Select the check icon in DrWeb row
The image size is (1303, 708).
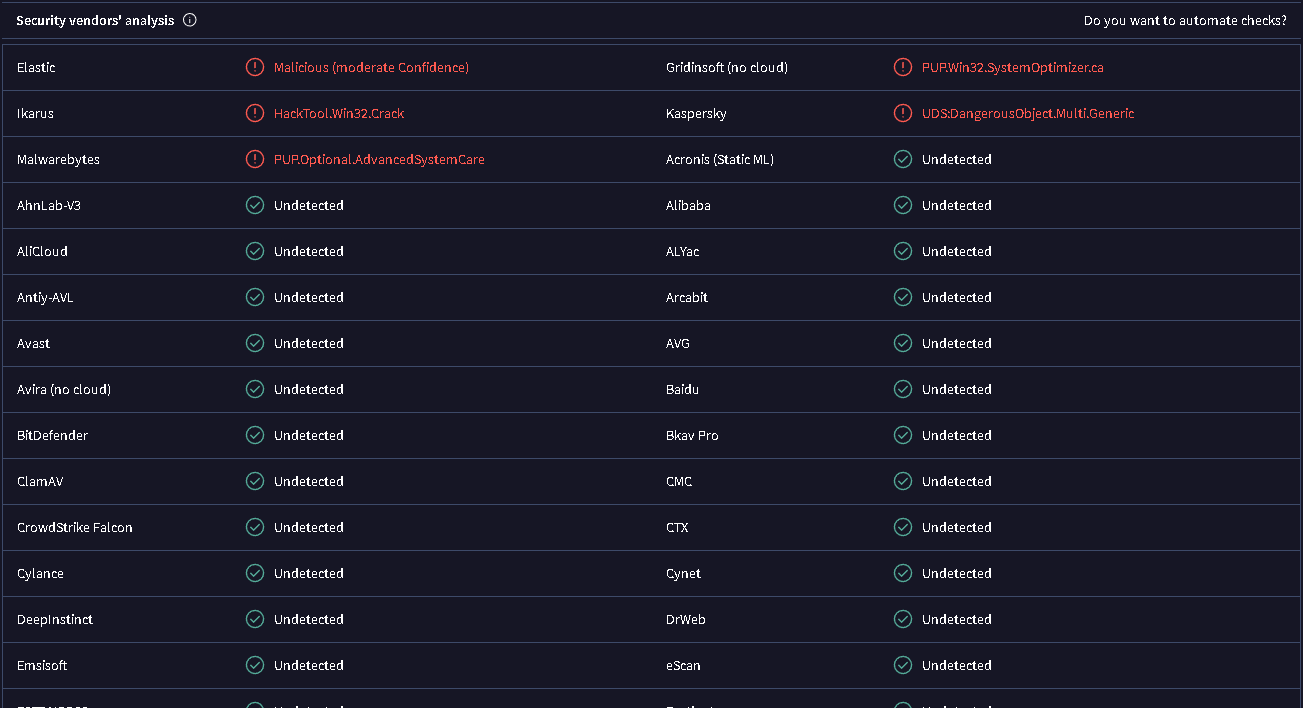(903, 619)
